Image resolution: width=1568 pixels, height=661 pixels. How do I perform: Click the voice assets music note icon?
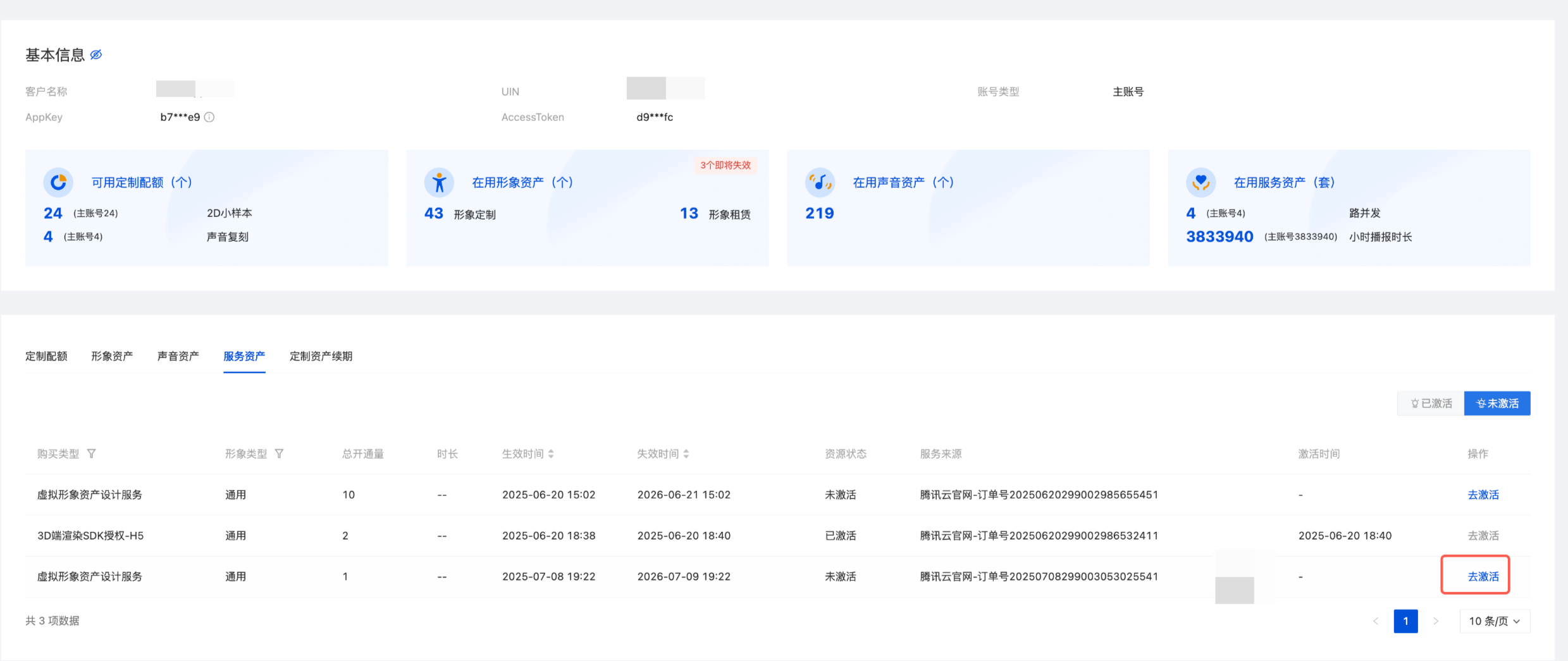(x=820, y=183)
